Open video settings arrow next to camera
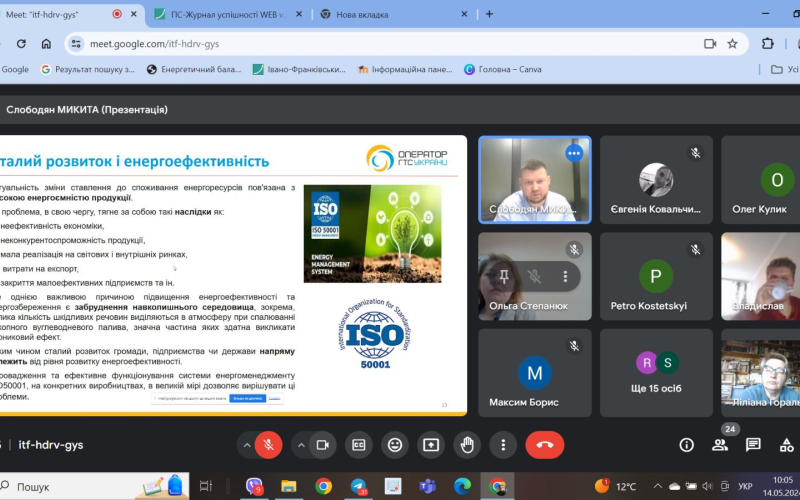The image size is (800, 500). (301, 445)
